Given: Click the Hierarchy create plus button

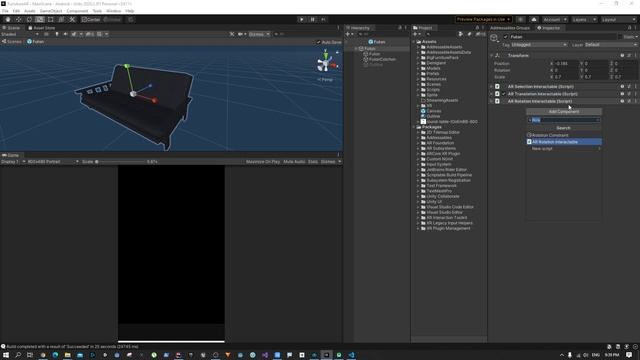Looking at the screenshot, I should [x=348, y=34].
